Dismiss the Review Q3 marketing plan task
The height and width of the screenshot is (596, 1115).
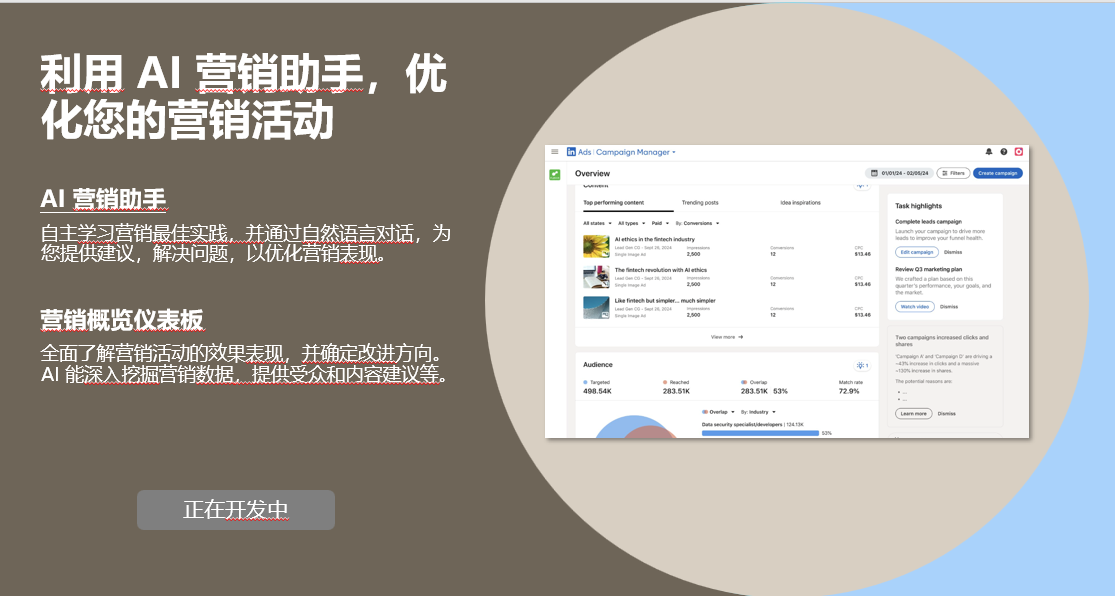tap(949, 307)
